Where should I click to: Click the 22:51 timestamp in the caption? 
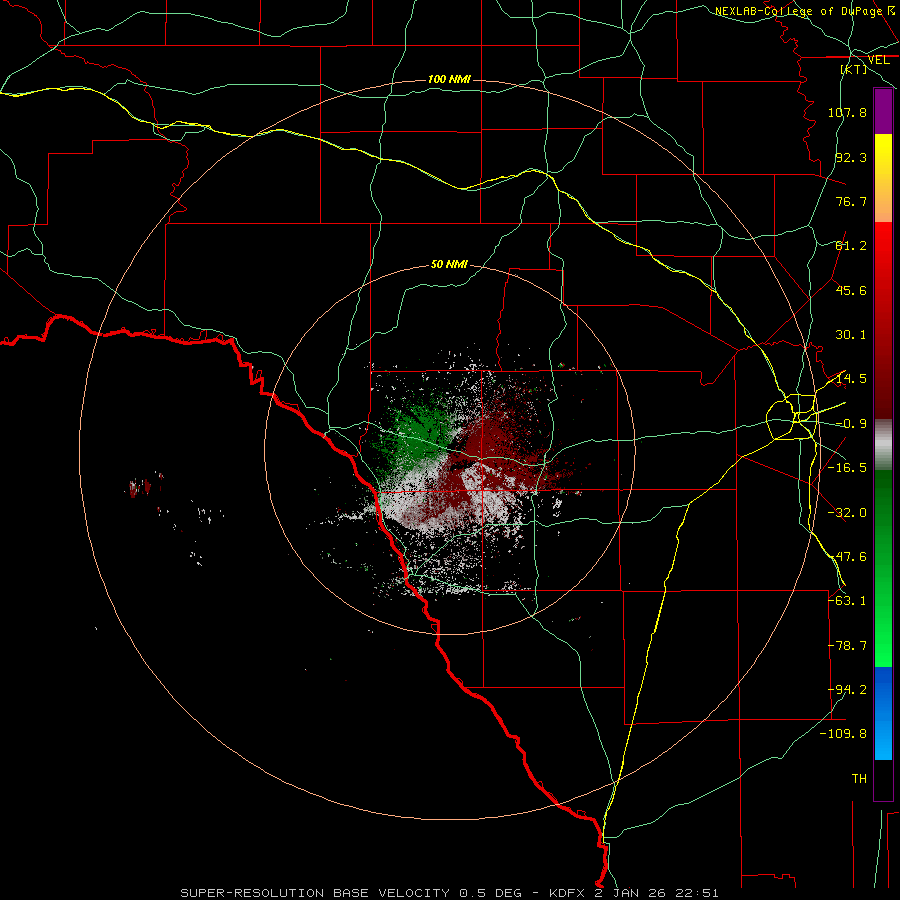click(x=697, y=893)
